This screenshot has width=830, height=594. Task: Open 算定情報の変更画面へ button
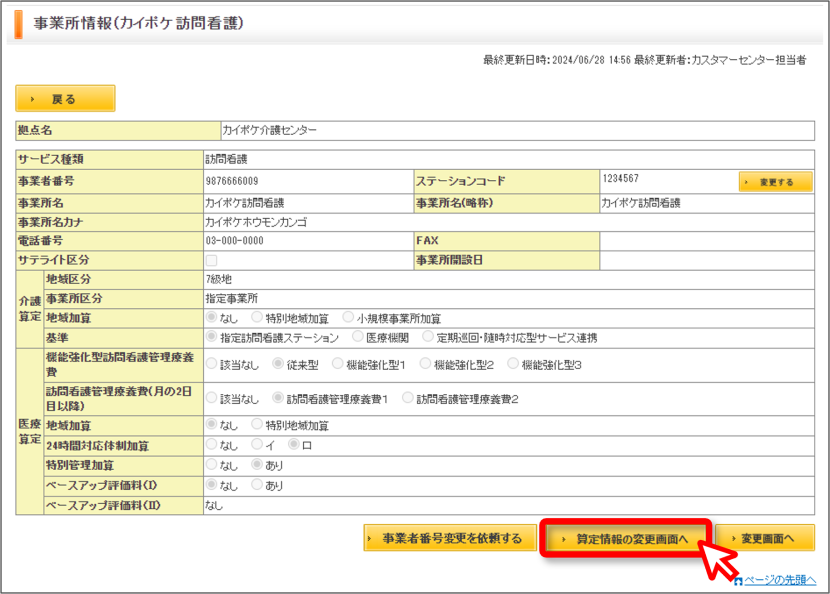tap(626, 538)
